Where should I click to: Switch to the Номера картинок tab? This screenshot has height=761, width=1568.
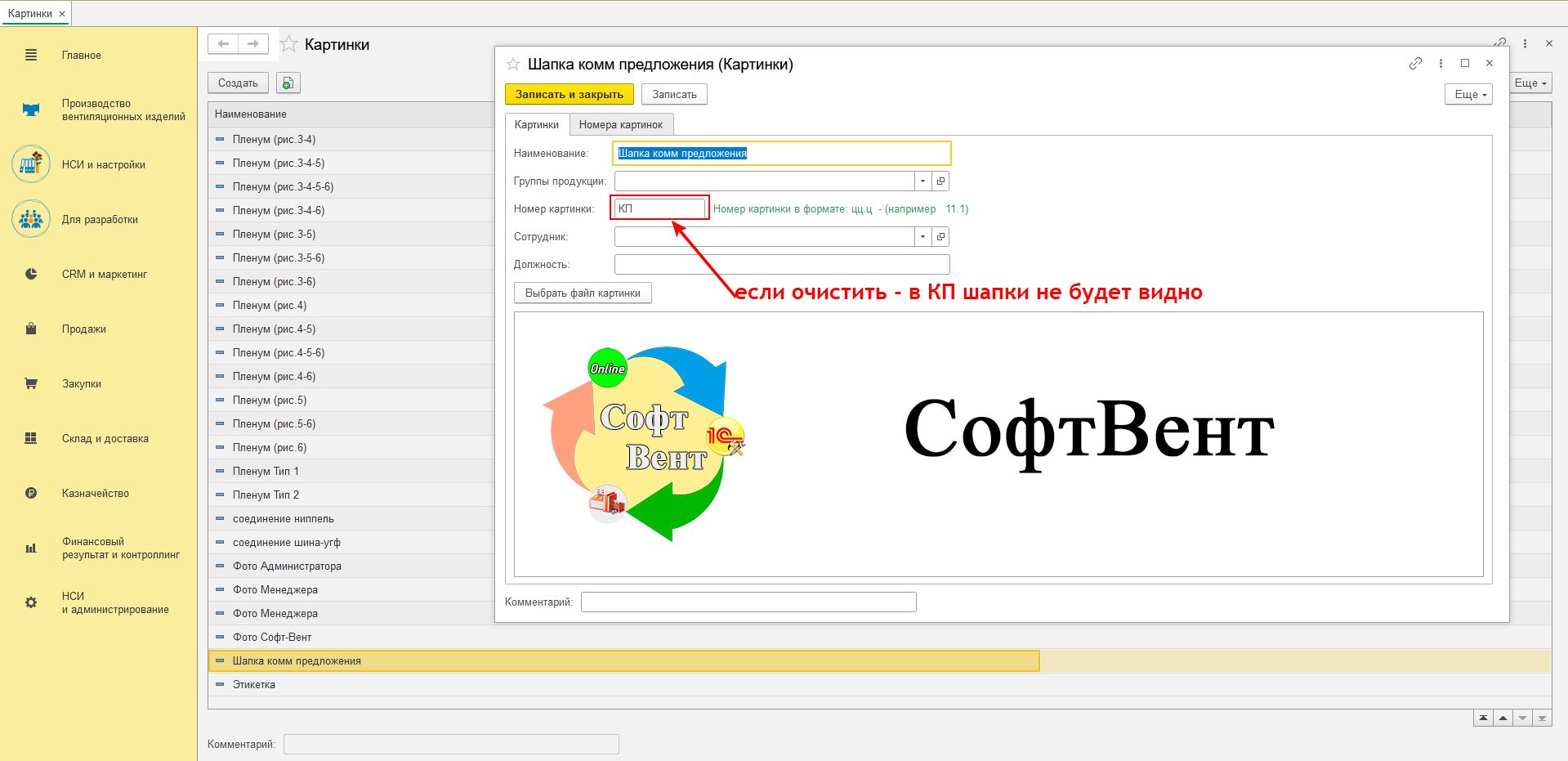pos(620,124)
